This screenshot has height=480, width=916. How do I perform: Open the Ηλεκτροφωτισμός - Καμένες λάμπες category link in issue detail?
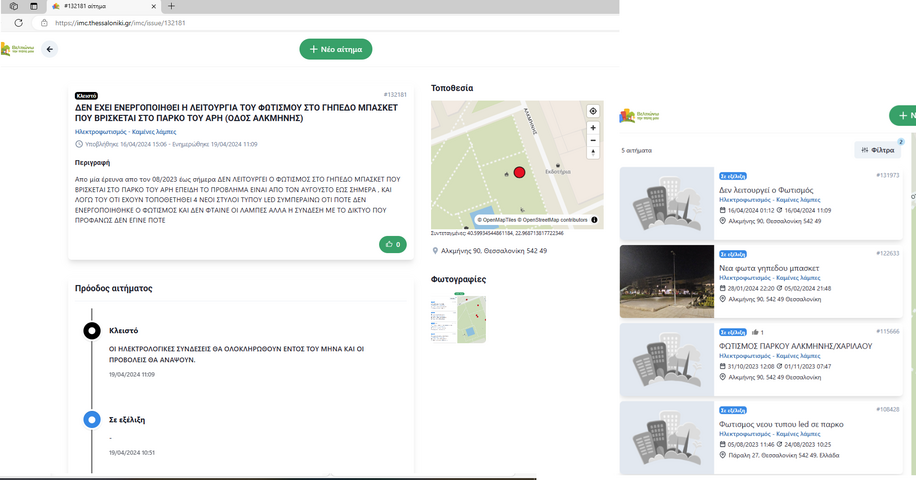tap(126, 132)
